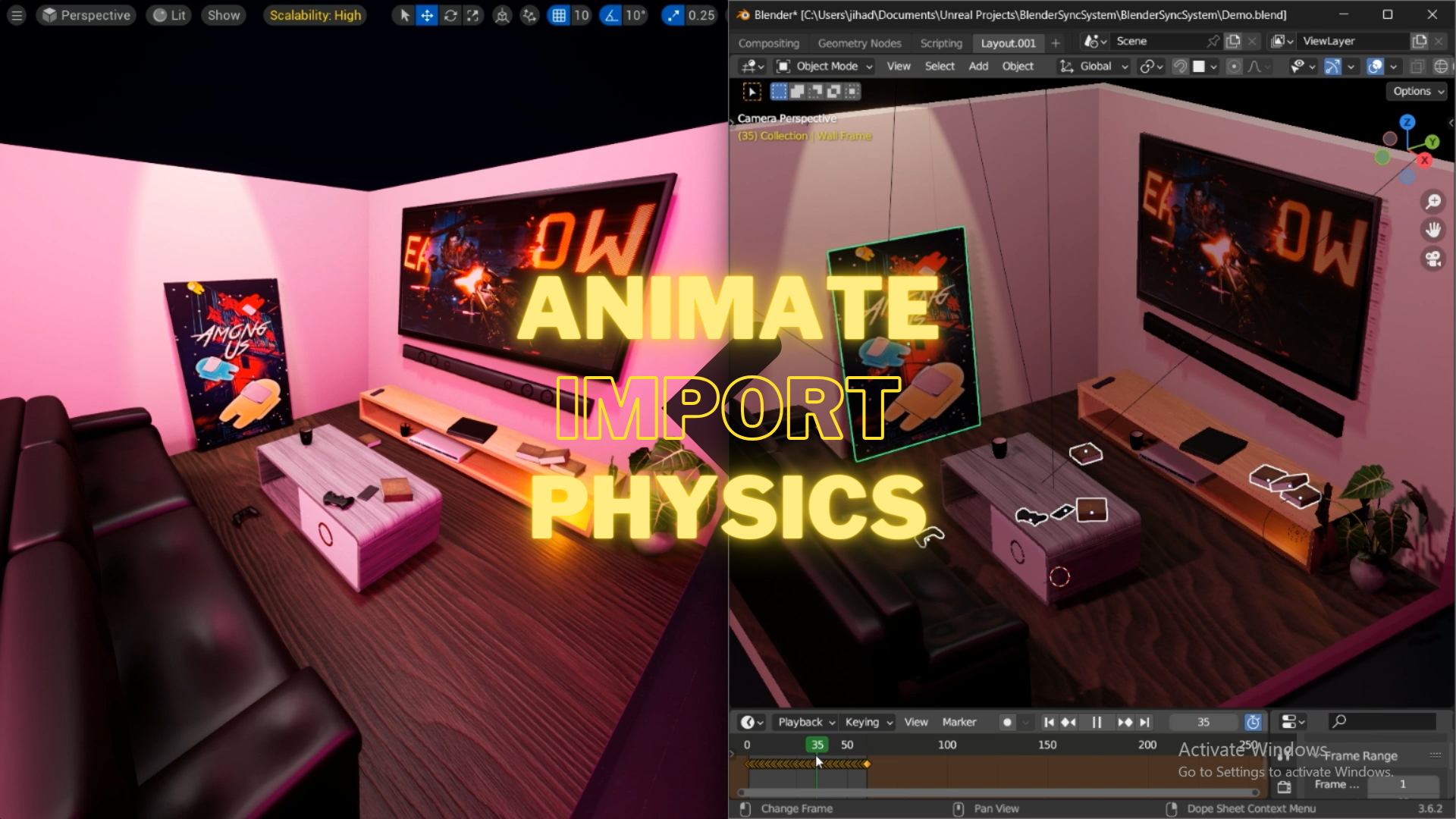Open the View menu in 3D viewport header
The image size is (1456, 819).
click(899, 67)
